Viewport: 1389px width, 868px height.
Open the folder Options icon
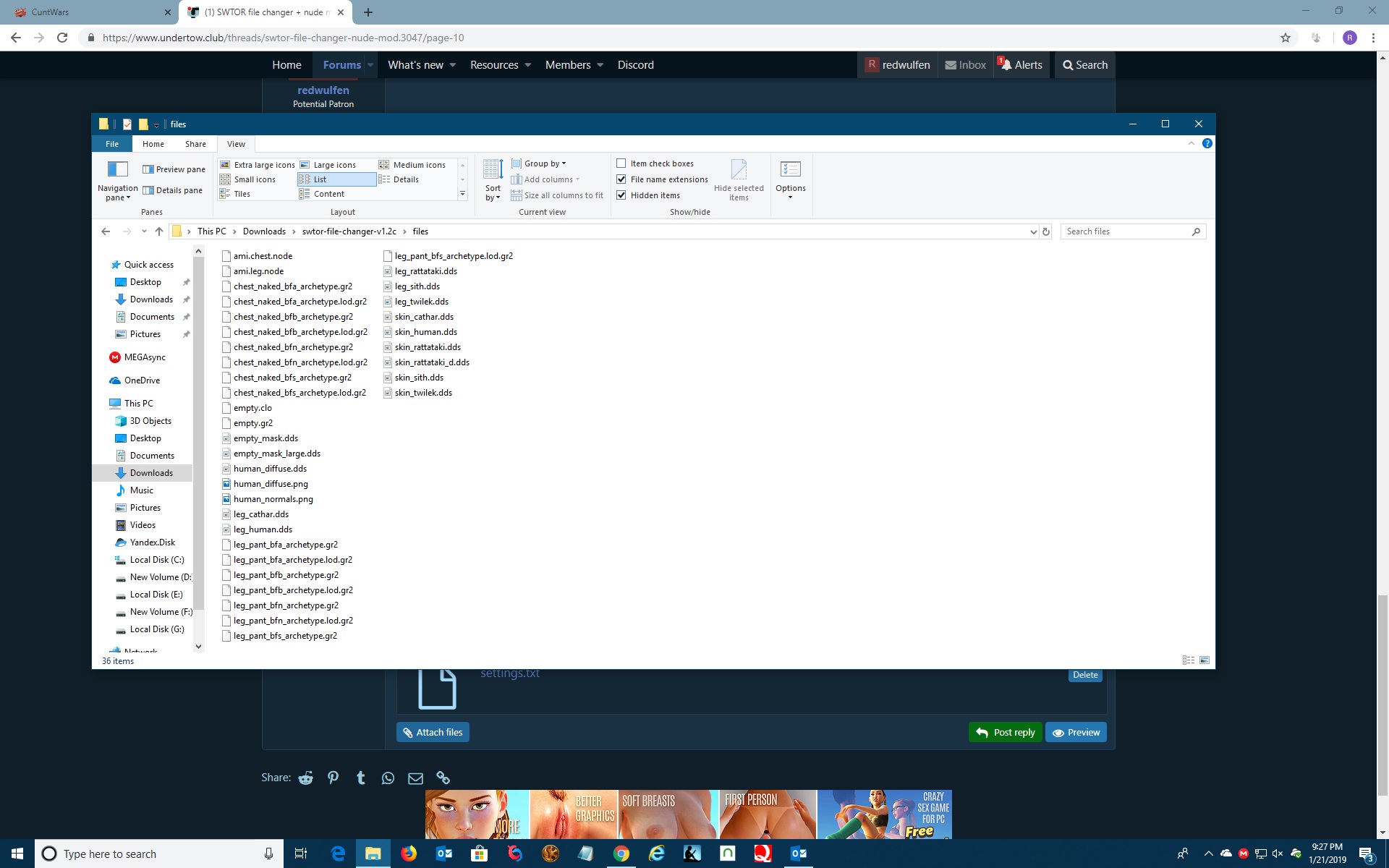(x=790, y=169)
